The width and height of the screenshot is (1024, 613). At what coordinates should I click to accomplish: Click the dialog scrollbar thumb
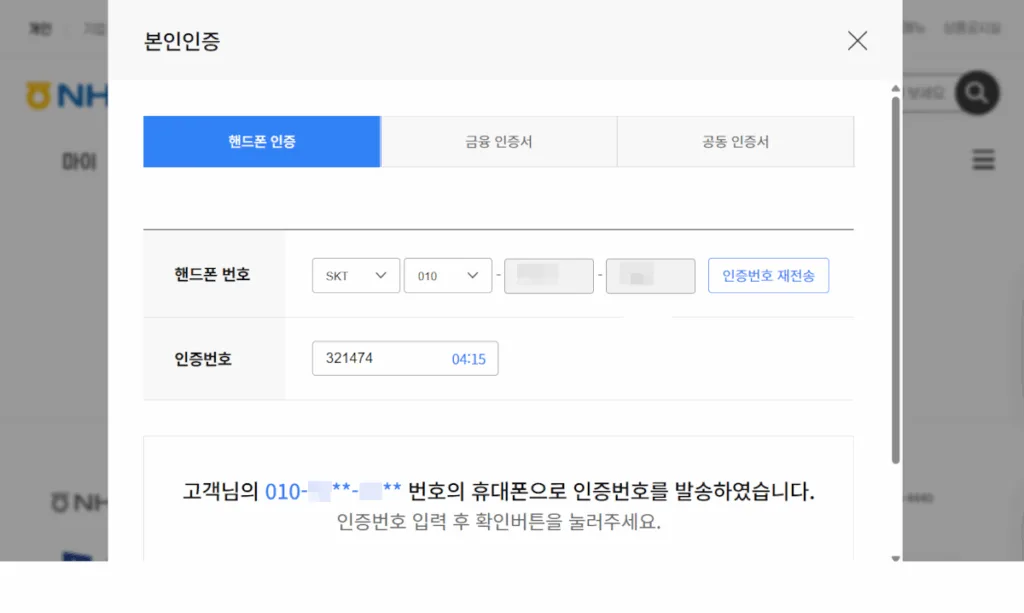tap(895, 281)
